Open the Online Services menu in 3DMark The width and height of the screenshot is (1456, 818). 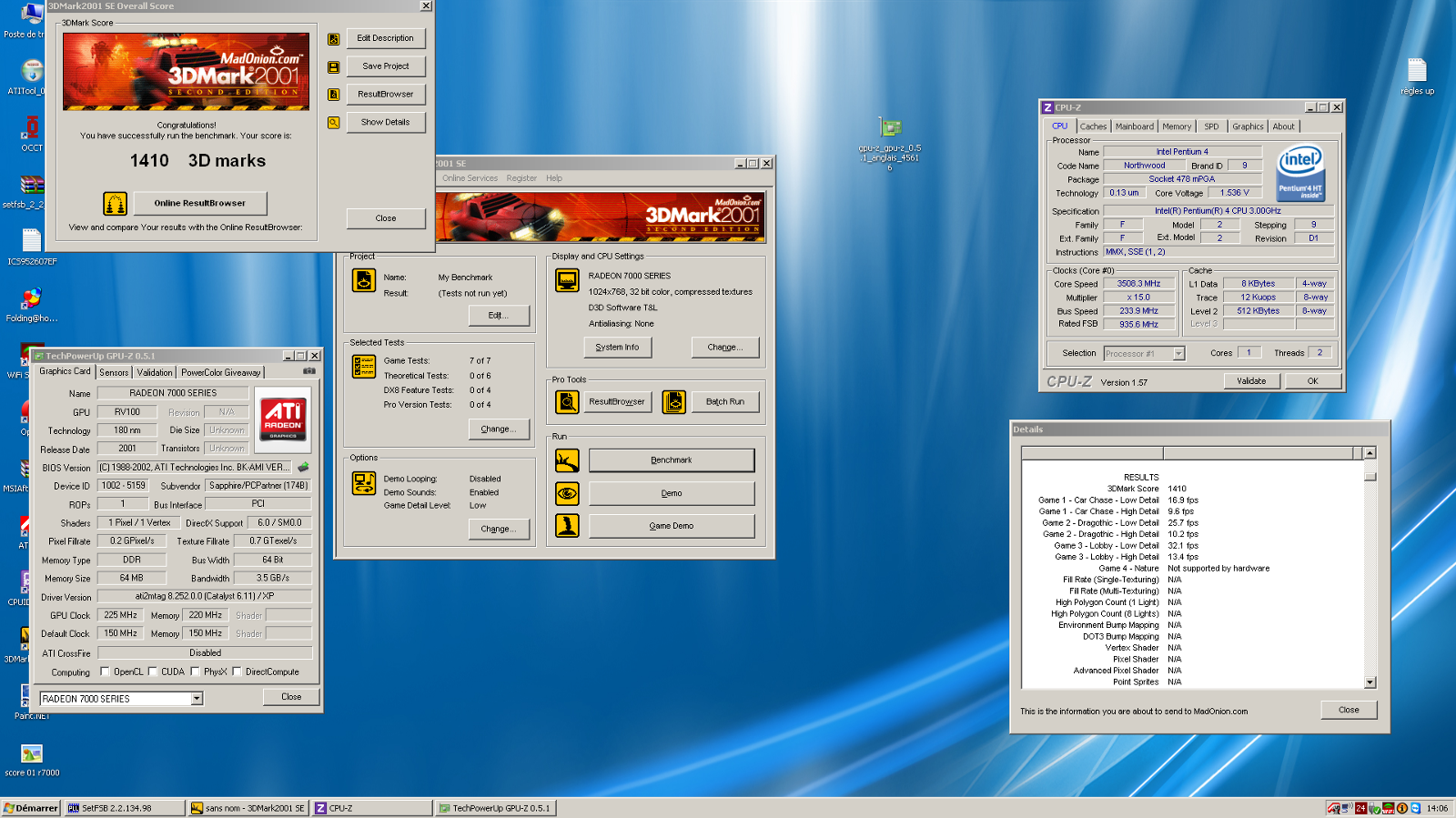(470, 178)
